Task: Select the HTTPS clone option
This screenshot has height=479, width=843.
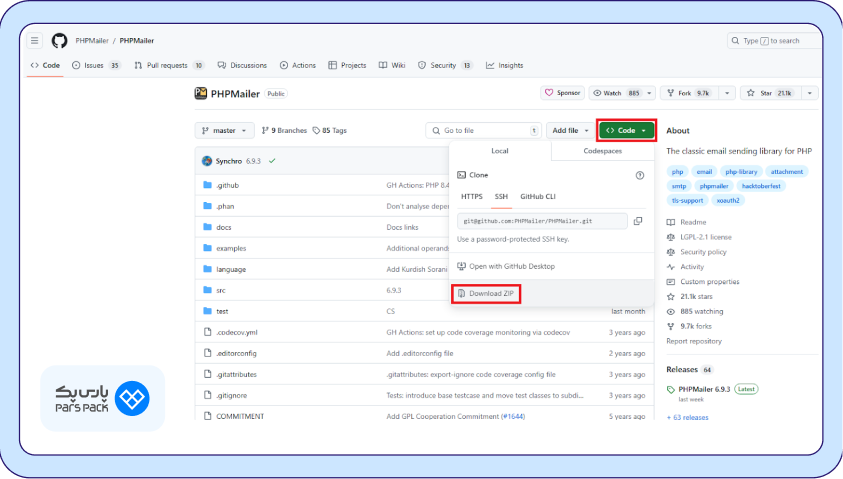Action: pos(471,197)
